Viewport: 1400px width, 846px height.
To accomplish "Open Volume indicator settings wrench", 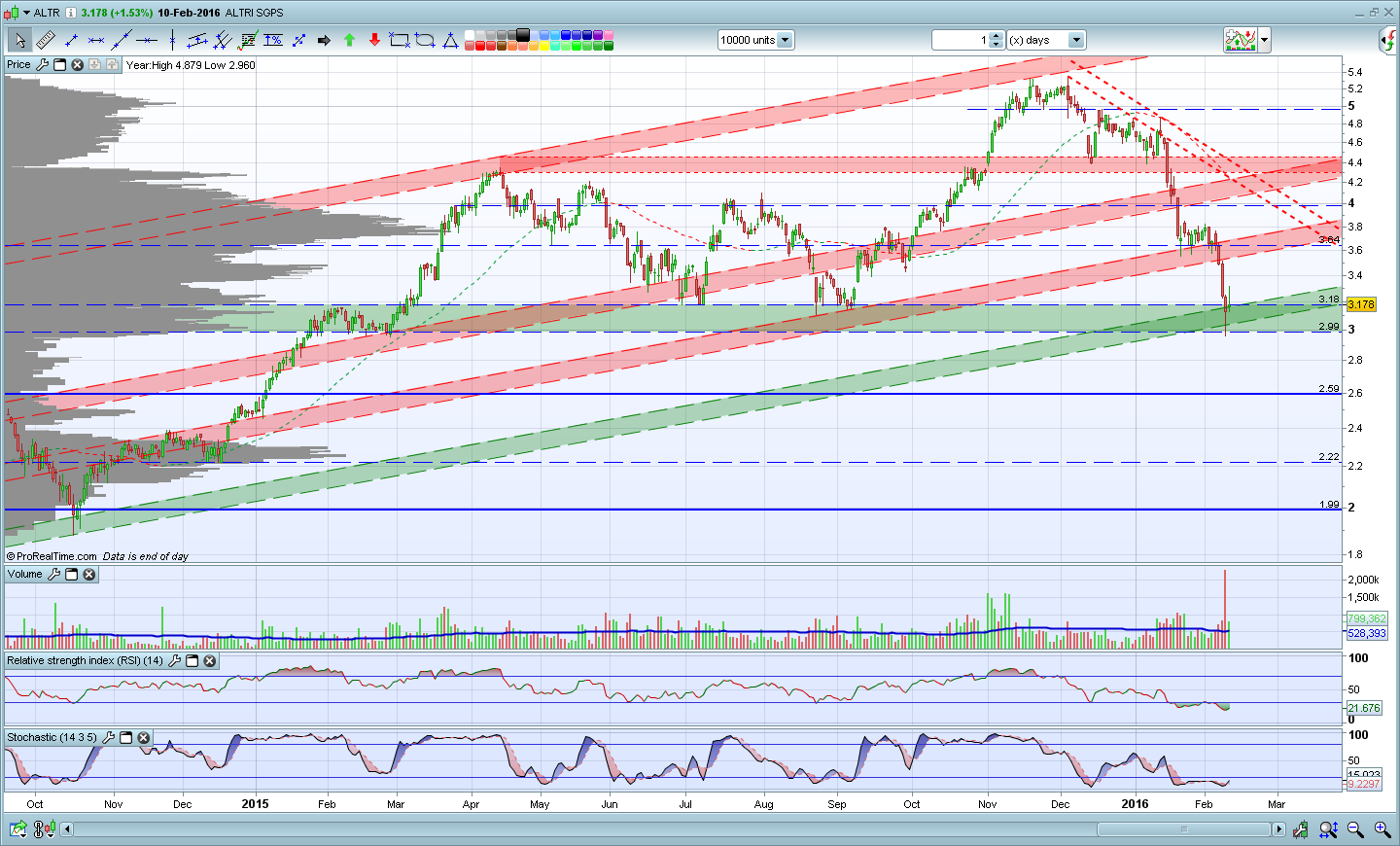I will click(53, 575).
